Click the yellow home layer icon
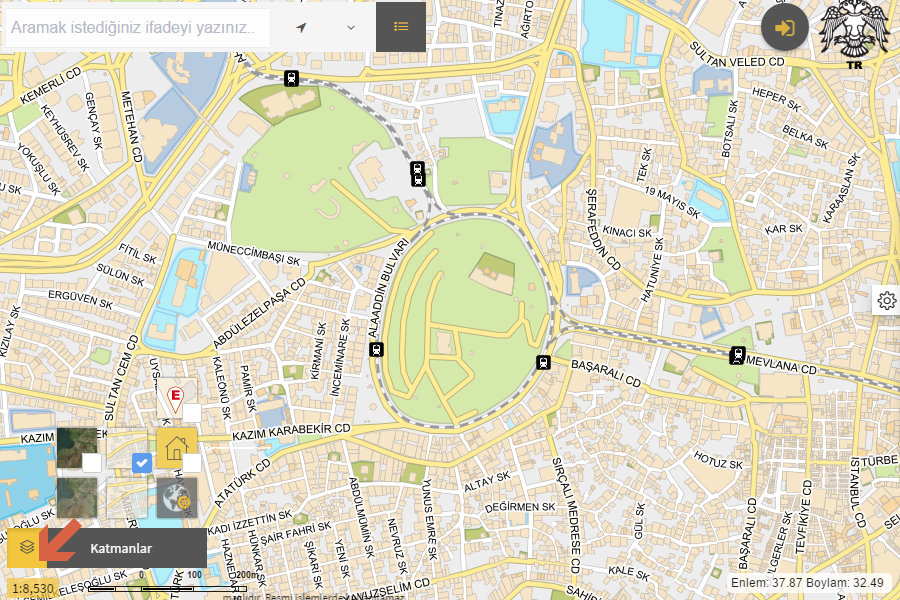The width and height of the screenshot is (900, 600). (x=177, y=447)
